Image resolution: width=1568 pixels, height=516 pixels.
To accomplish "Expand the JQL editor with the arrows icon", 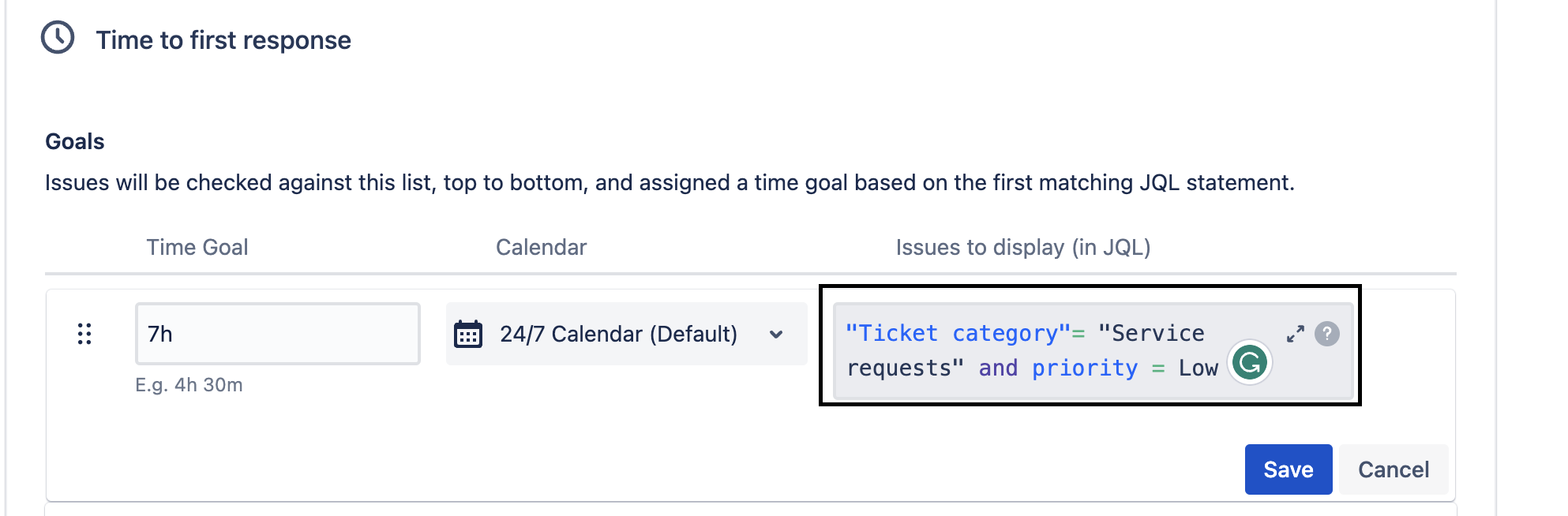I will pyautogui.click(x=1295, y=334).
